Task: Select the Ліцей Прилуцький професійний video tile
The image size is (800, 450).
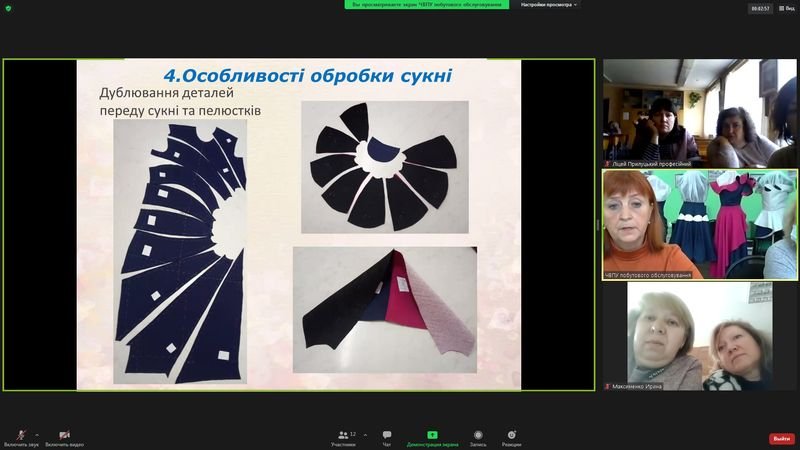Action: 699,112
